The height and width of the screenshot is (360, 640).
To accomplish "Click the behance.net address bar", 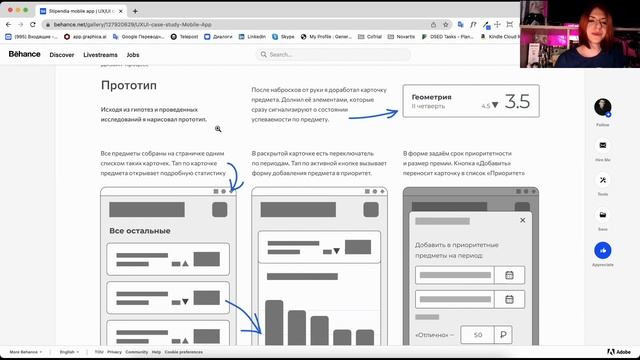I will point(237,24).
